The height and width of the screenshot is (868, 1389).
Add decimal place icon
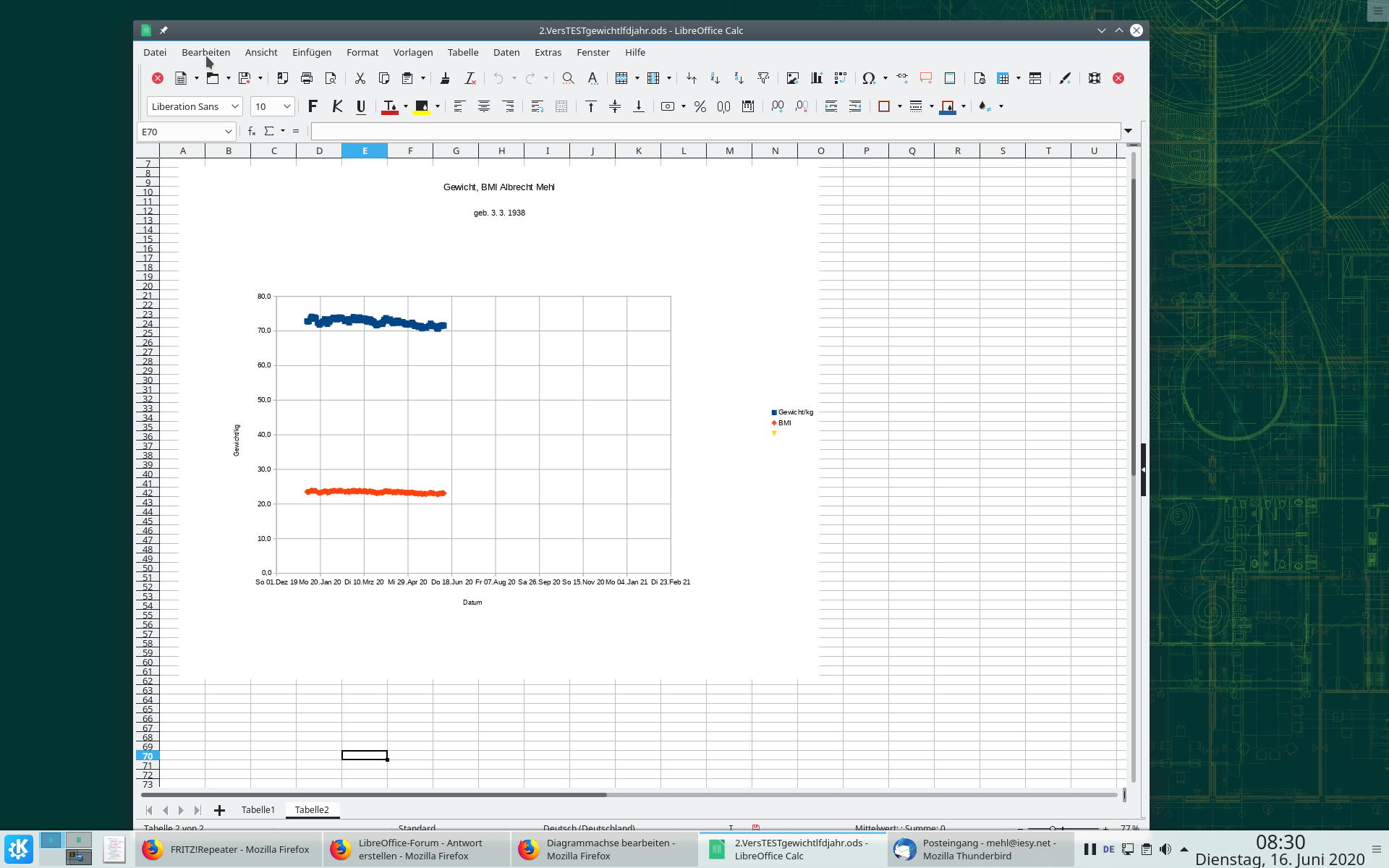(778, 106)
